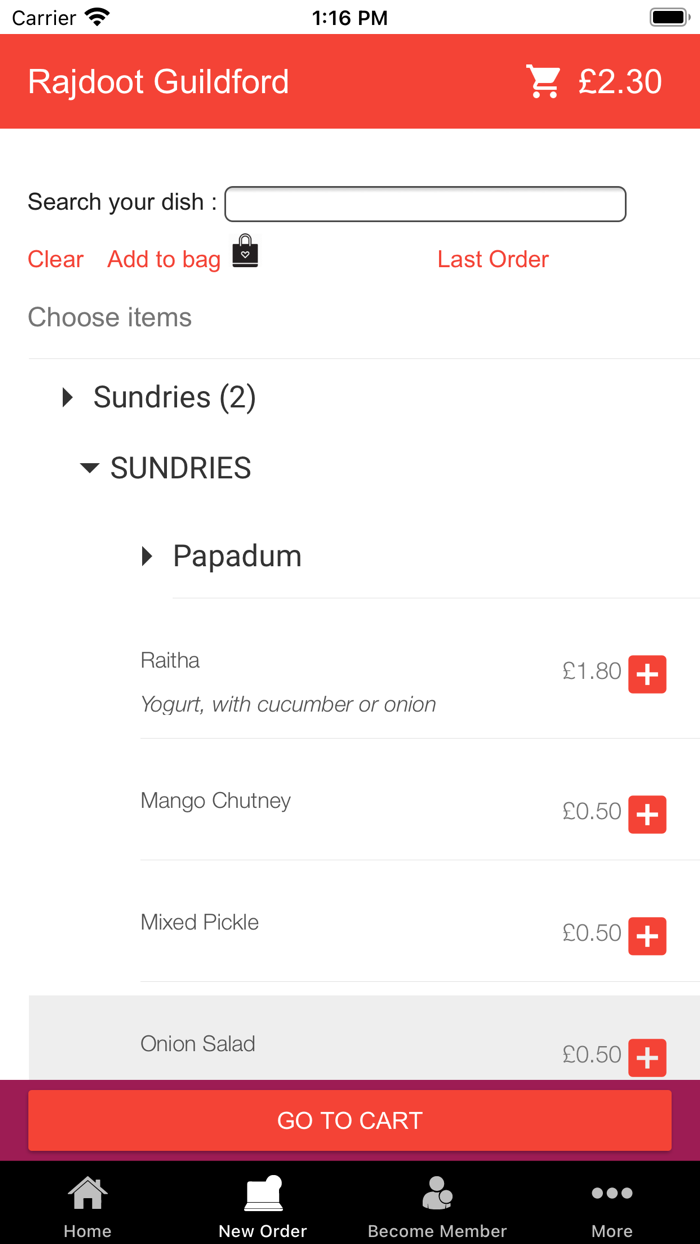Expand the Sundries (2) section
The image size is (700, 1244).
[x=159, y=397]
